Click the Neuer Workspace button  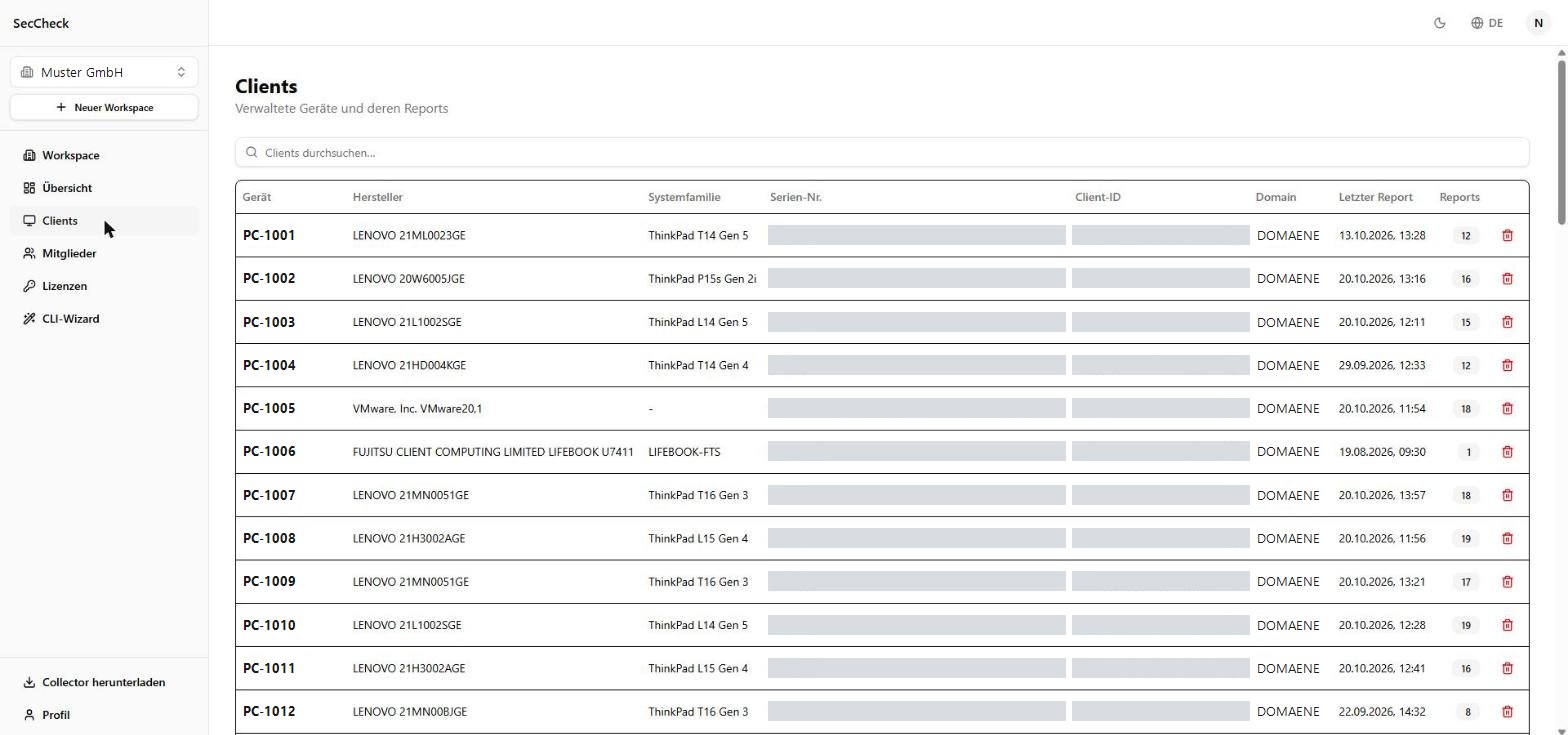[x=104, y=107]
